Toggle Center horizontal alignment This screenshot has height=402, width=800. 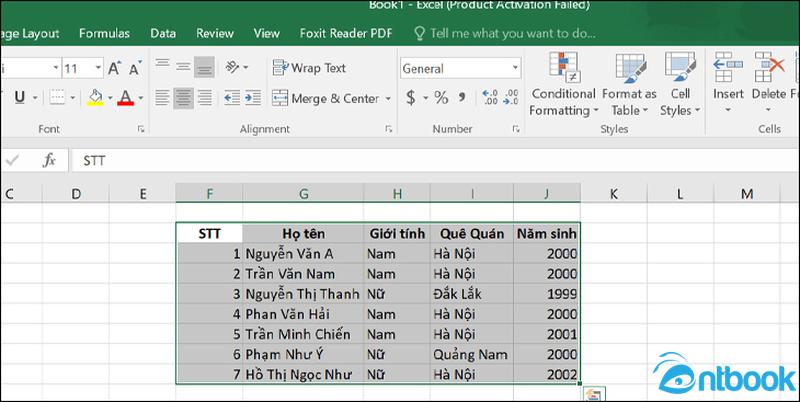coord(183,98)
